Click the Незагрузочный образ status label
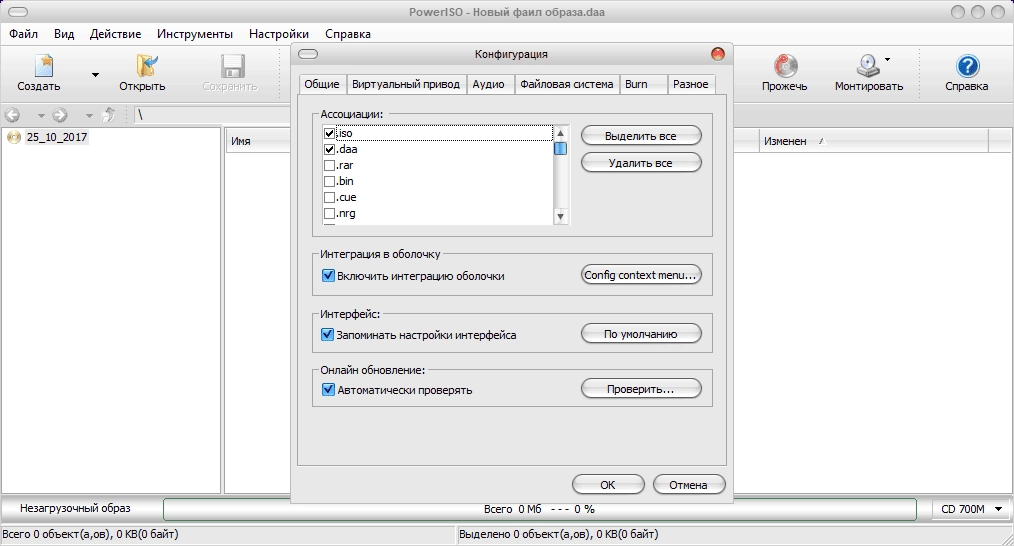 coord(75,508)
